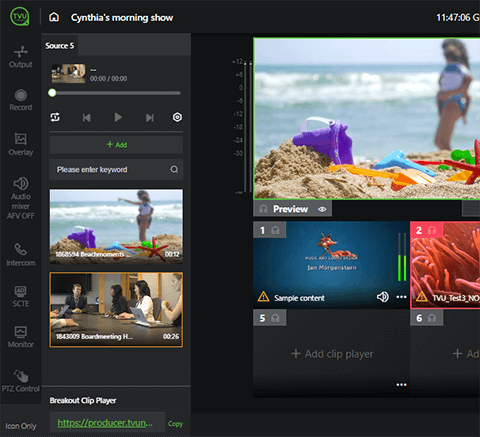Copy the Breakout Clip Player link

tap(175, 424)
